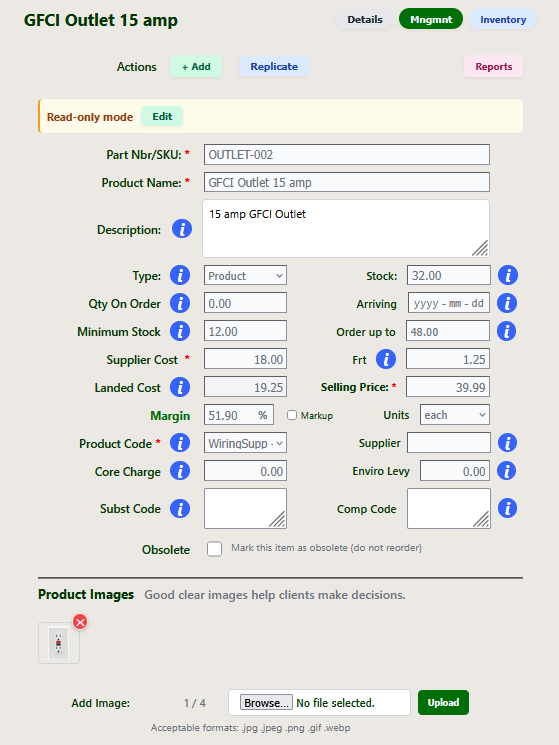Click the Part Nbr/SKU field
The image size is (559, 745).
coord(347,154)
